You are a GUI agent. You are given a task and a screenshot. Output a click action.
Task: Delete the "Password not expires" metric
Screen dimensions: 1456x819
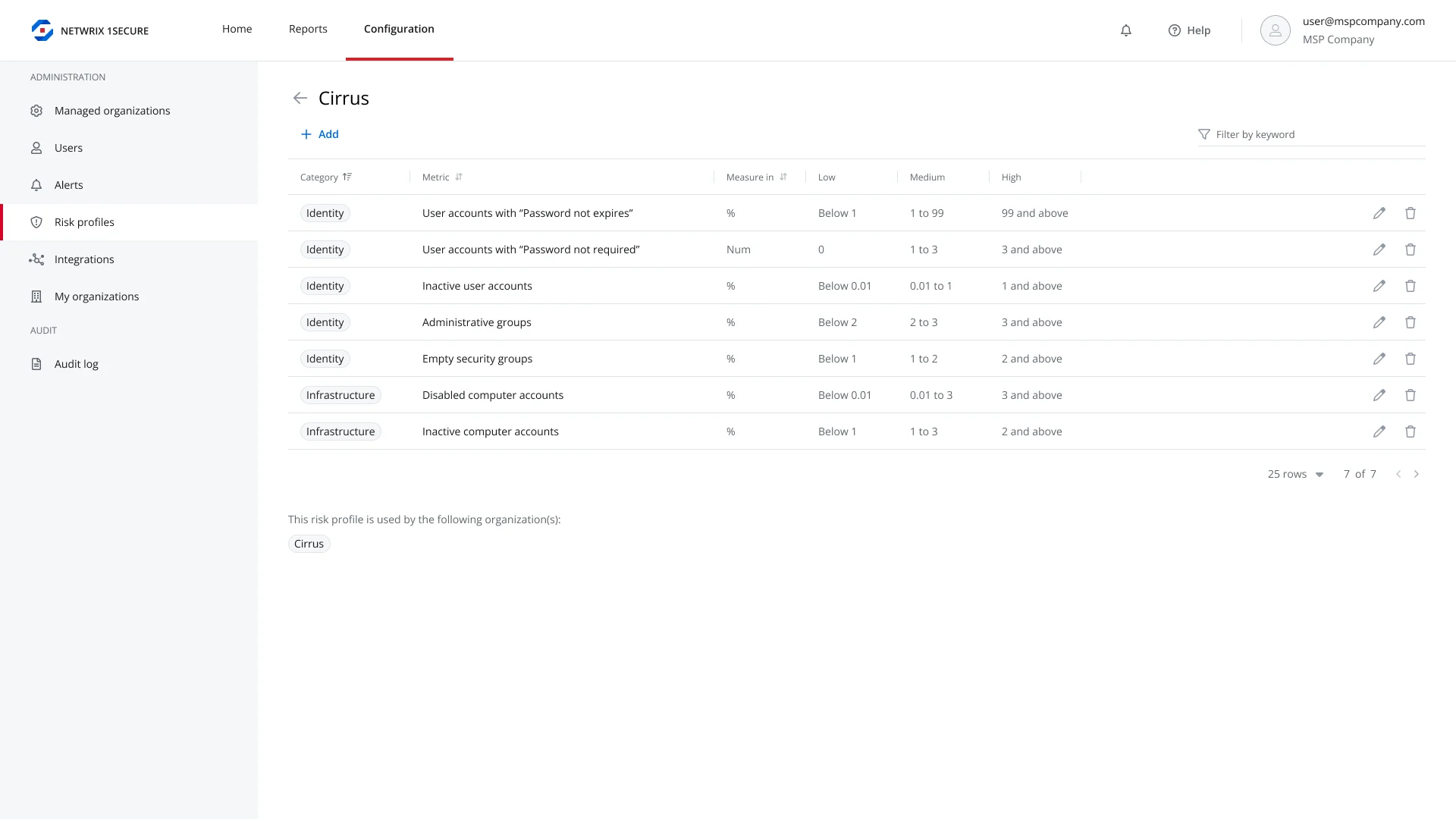click(1410, 213)
